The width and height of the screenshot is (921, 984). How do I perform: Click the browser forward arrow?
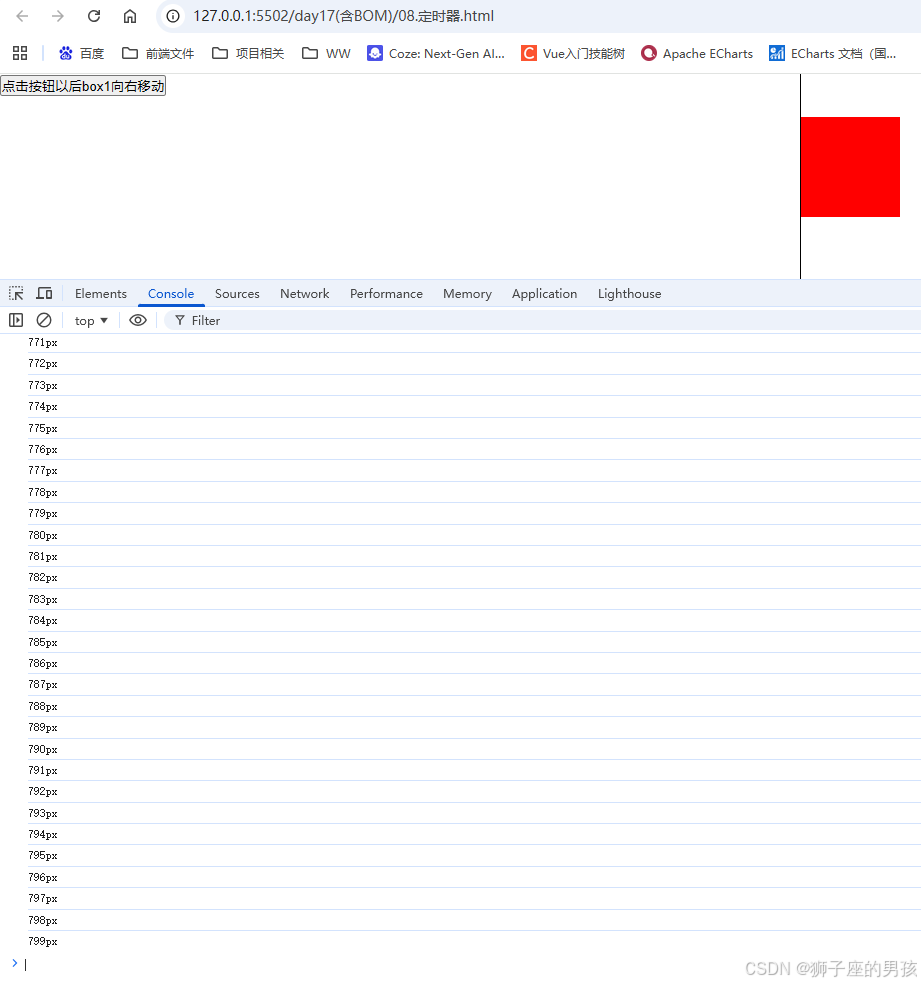(58, 16)
